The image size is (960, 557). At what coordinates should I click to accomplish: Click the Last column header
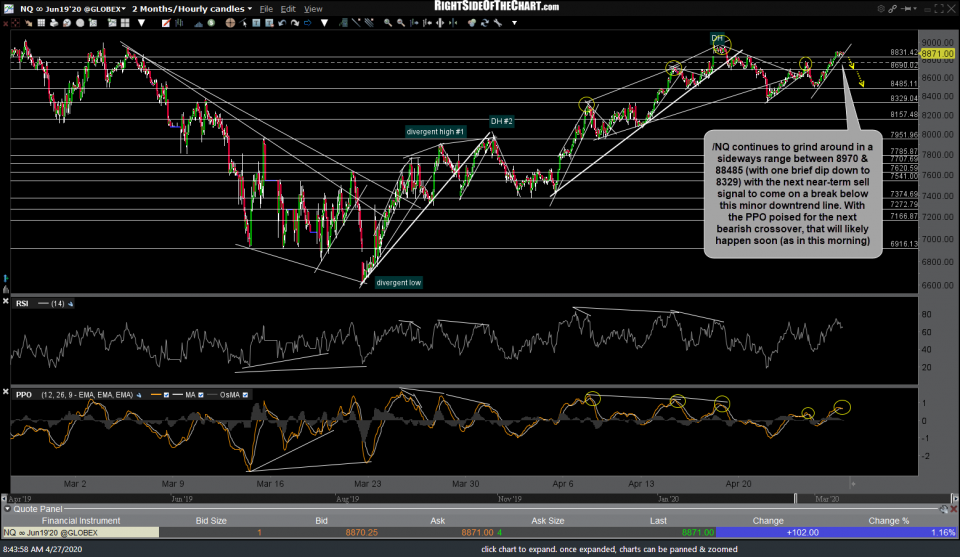point(658,520)
